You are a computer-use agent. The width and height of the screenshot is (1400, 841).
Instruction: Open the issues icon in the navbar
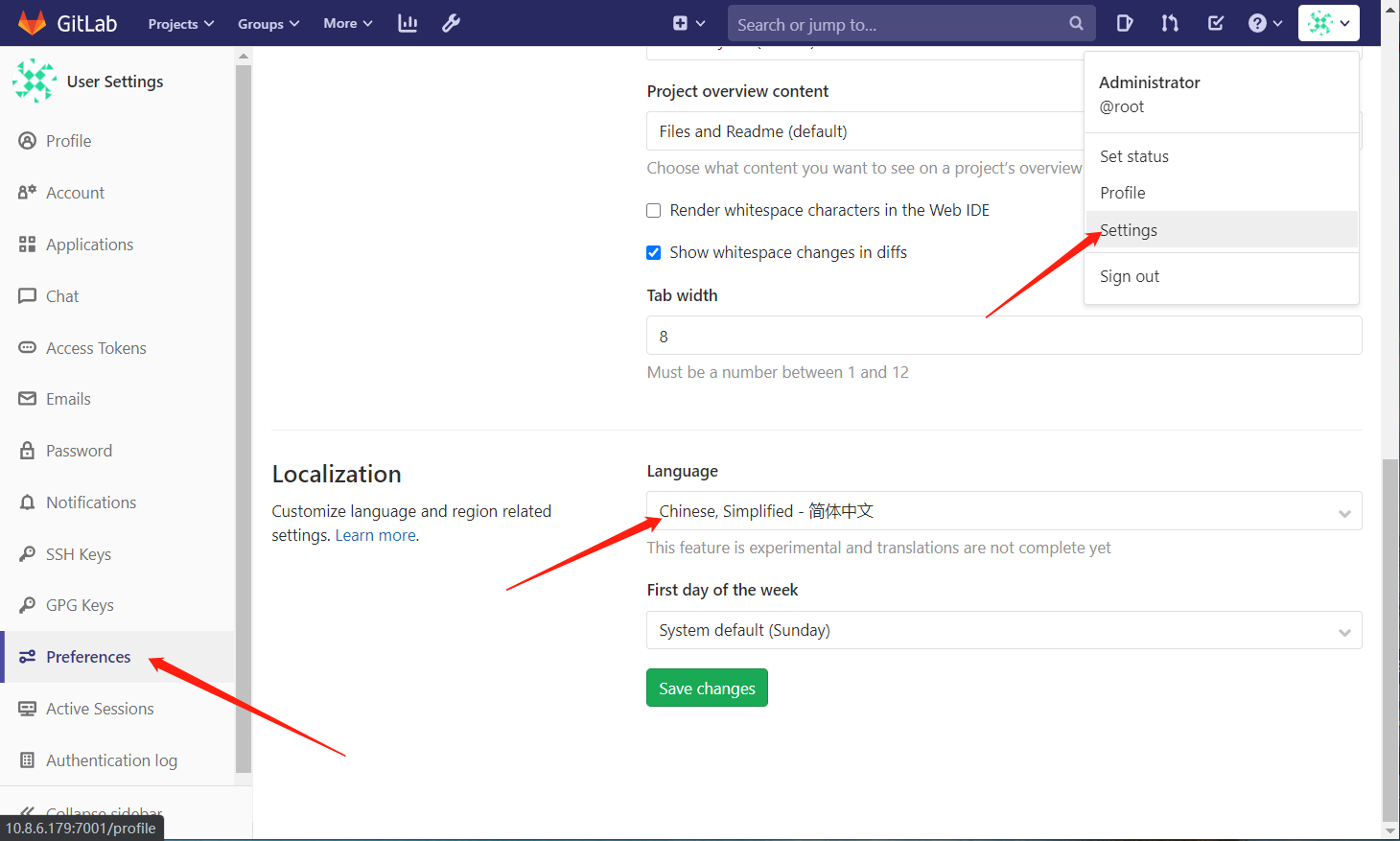pos(1124,23)
